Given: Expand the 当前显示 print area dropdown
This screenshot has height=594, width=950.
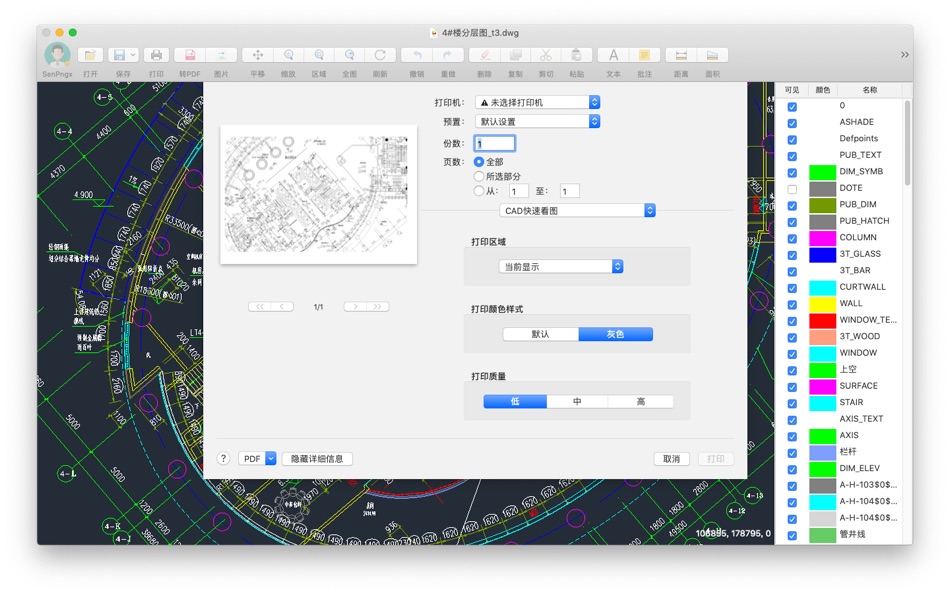Looking at the screenshot, I should tap(561, 267).
